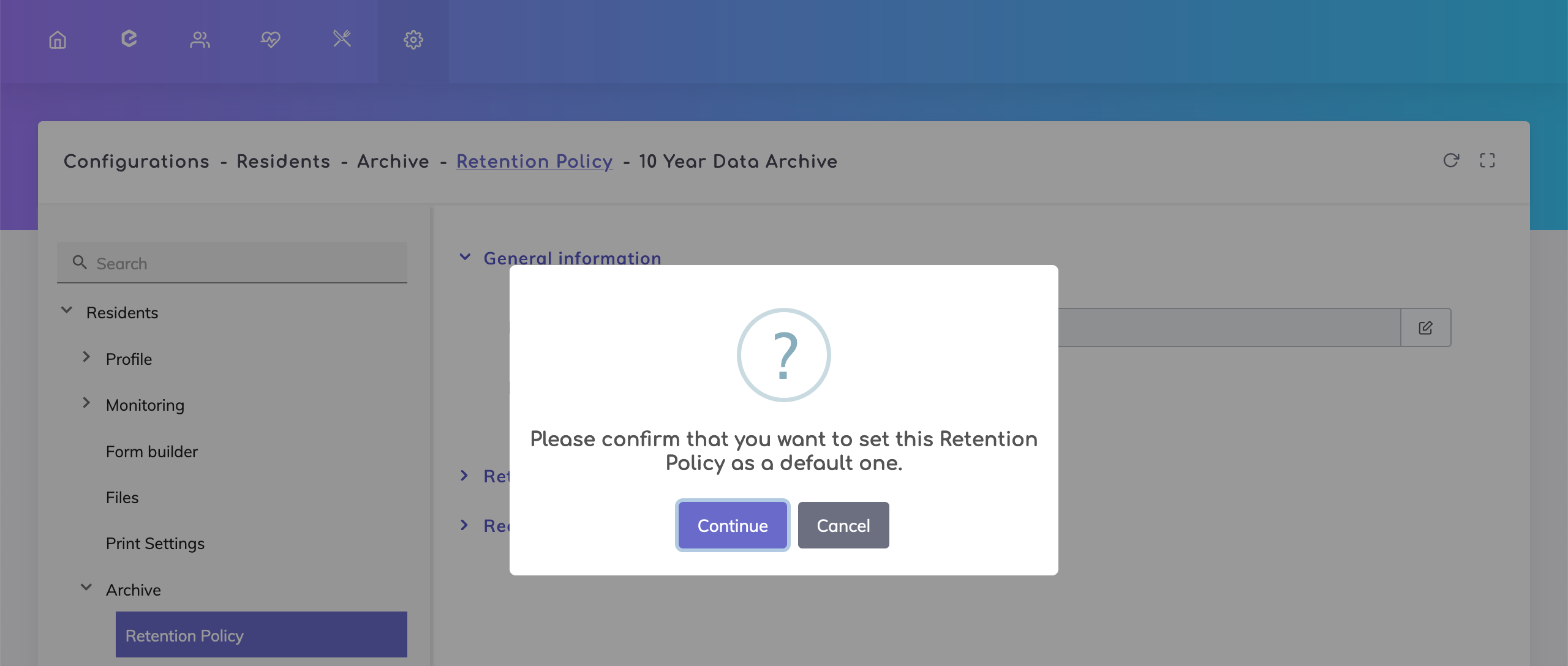Open the health heart monitoring icon
The image size is (1568, 666).
[x=270, y=40]
